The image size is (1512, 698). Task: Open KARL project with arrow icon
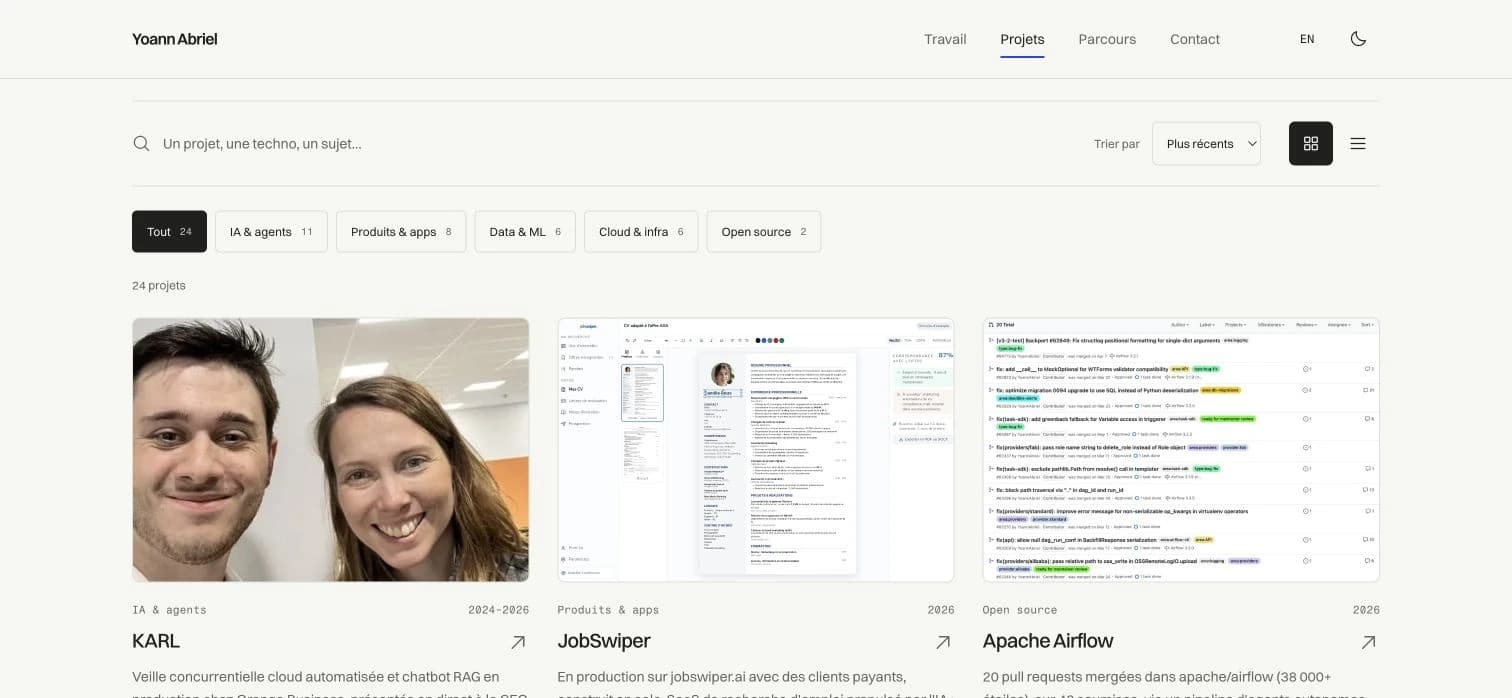coord(518,642)
